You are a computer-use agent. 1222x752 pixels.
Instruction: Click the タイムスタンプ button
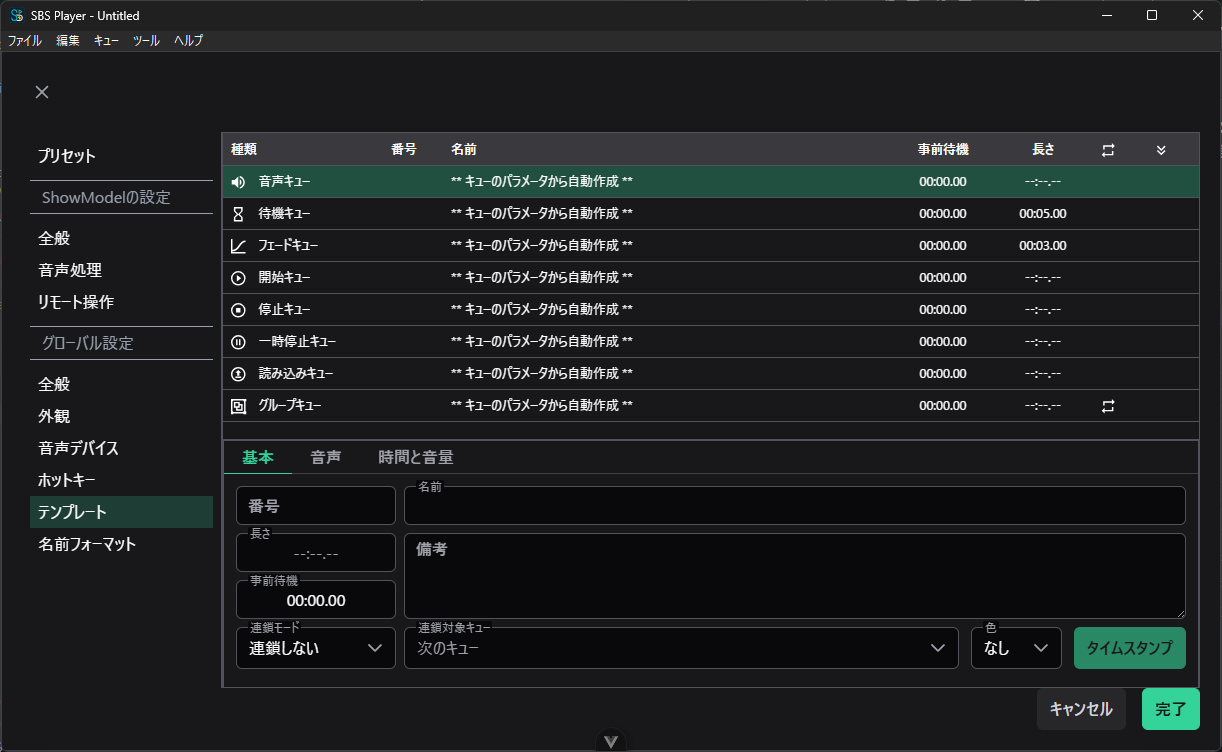1130,648
